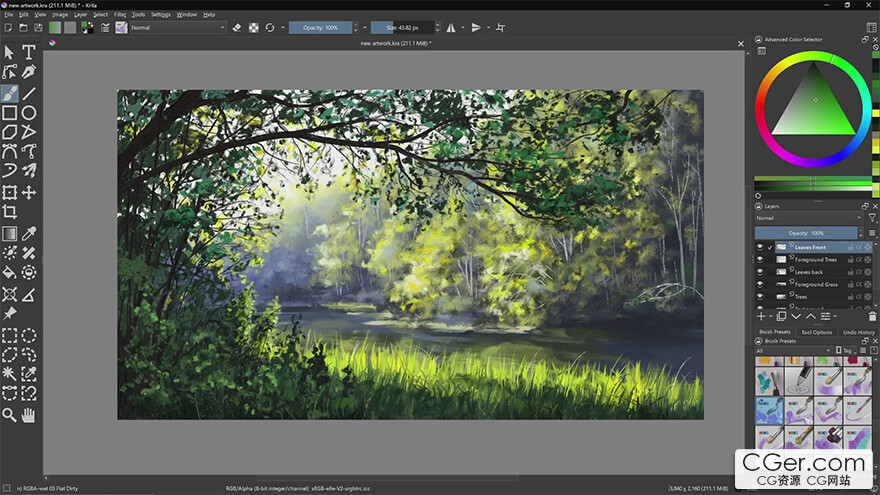Click the brush Opacity slider in toolbar

[x=320, y=27]
